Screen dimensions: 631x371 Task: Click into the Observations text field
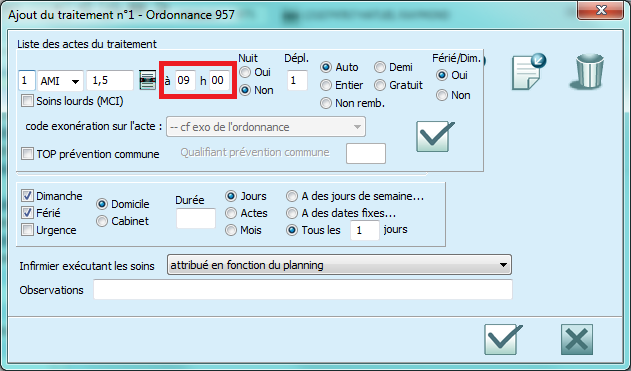click(303, 289)
